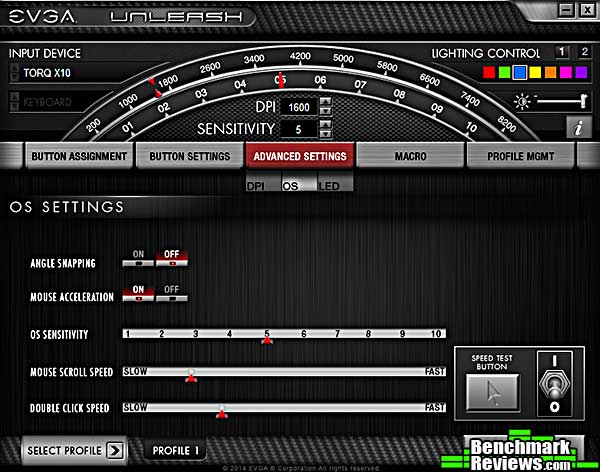
Task: Click the info icon
Action: pos(577,127)
